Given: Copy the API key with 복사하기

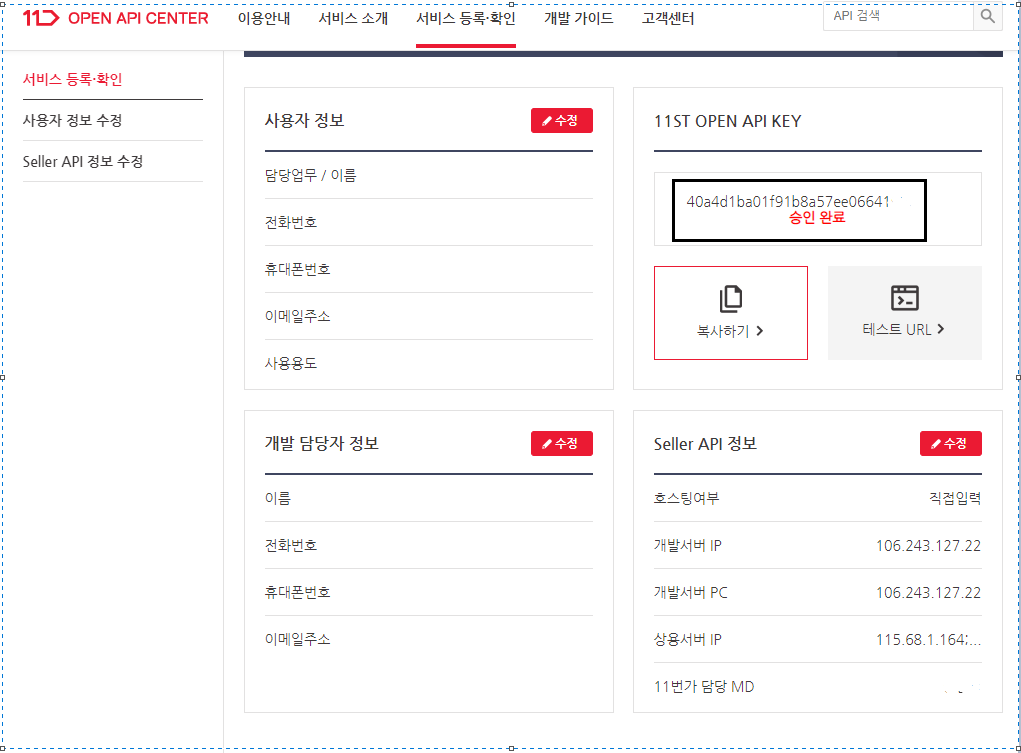Looking at the screenshot, I should click(731, 313).
